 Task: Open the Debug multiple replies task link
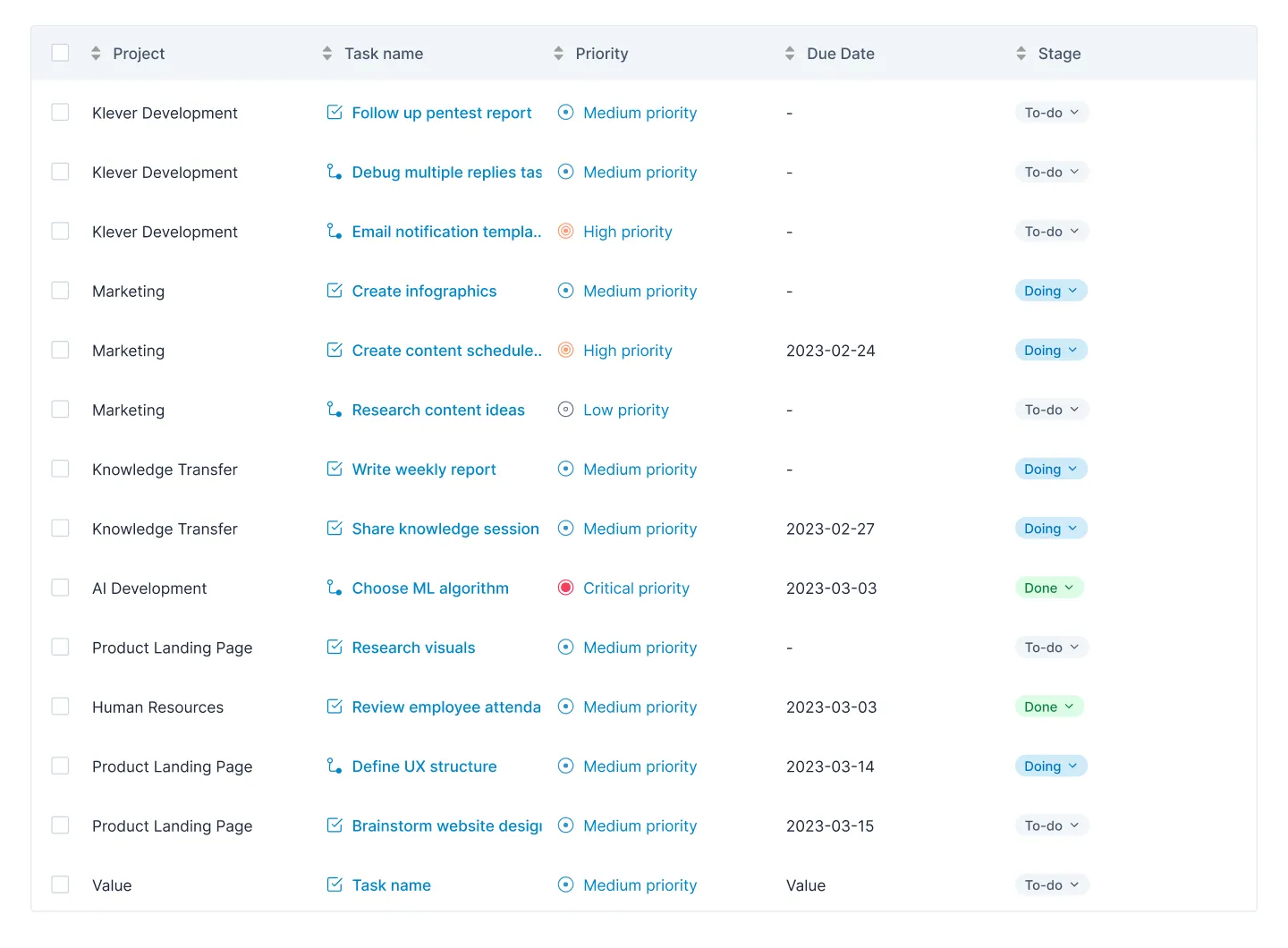[447, 172]
